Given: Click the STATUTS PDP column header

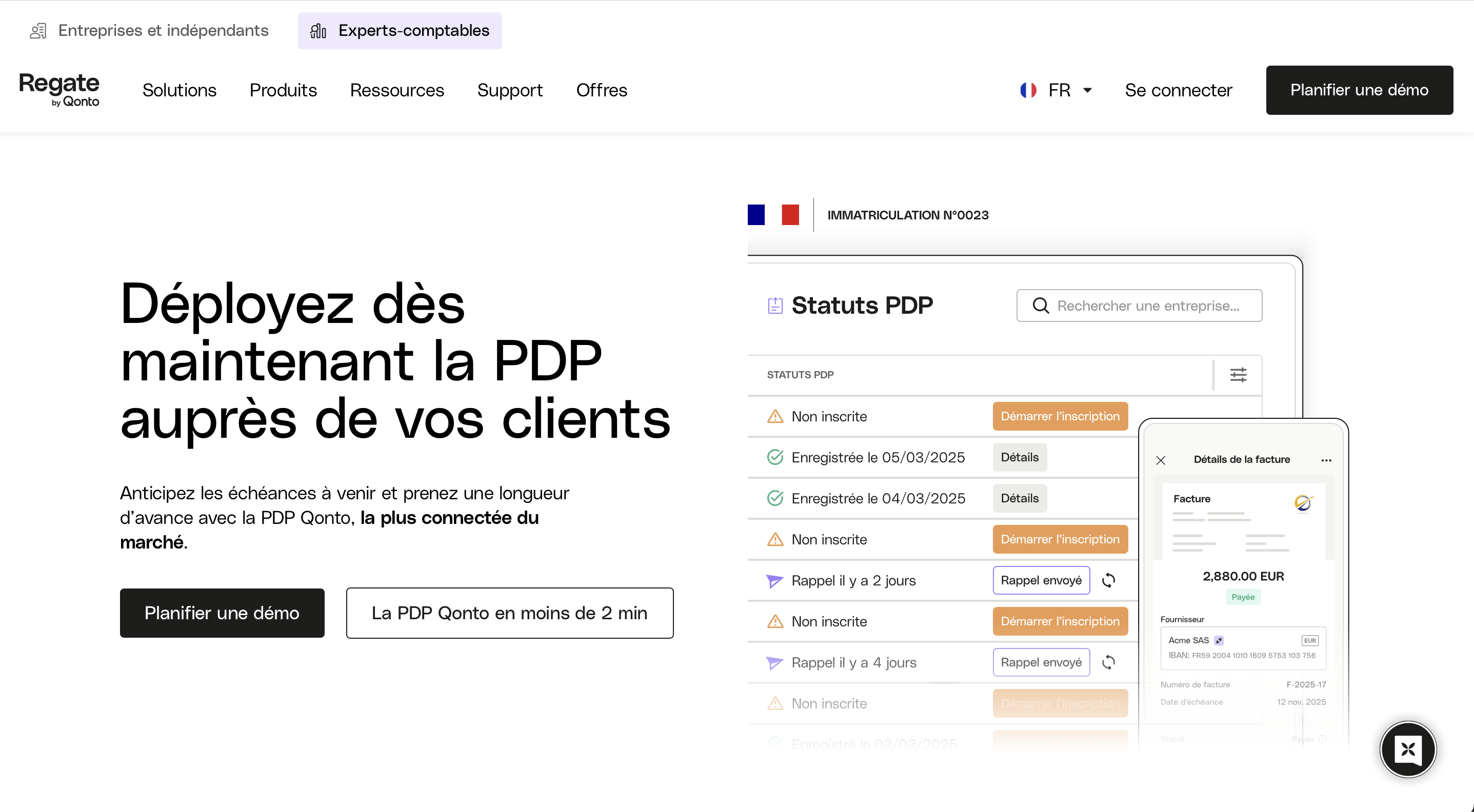Looking at the screenshot, I should [800, 375].
